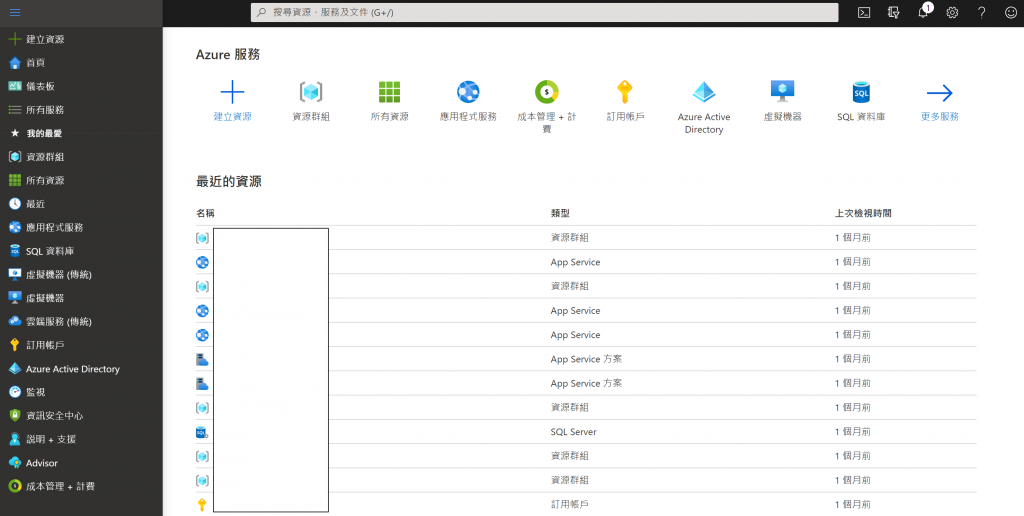The height and width of the screenshot is (516, 1024).
Task: Open directory and subscription filter
Action: [893, 12]
